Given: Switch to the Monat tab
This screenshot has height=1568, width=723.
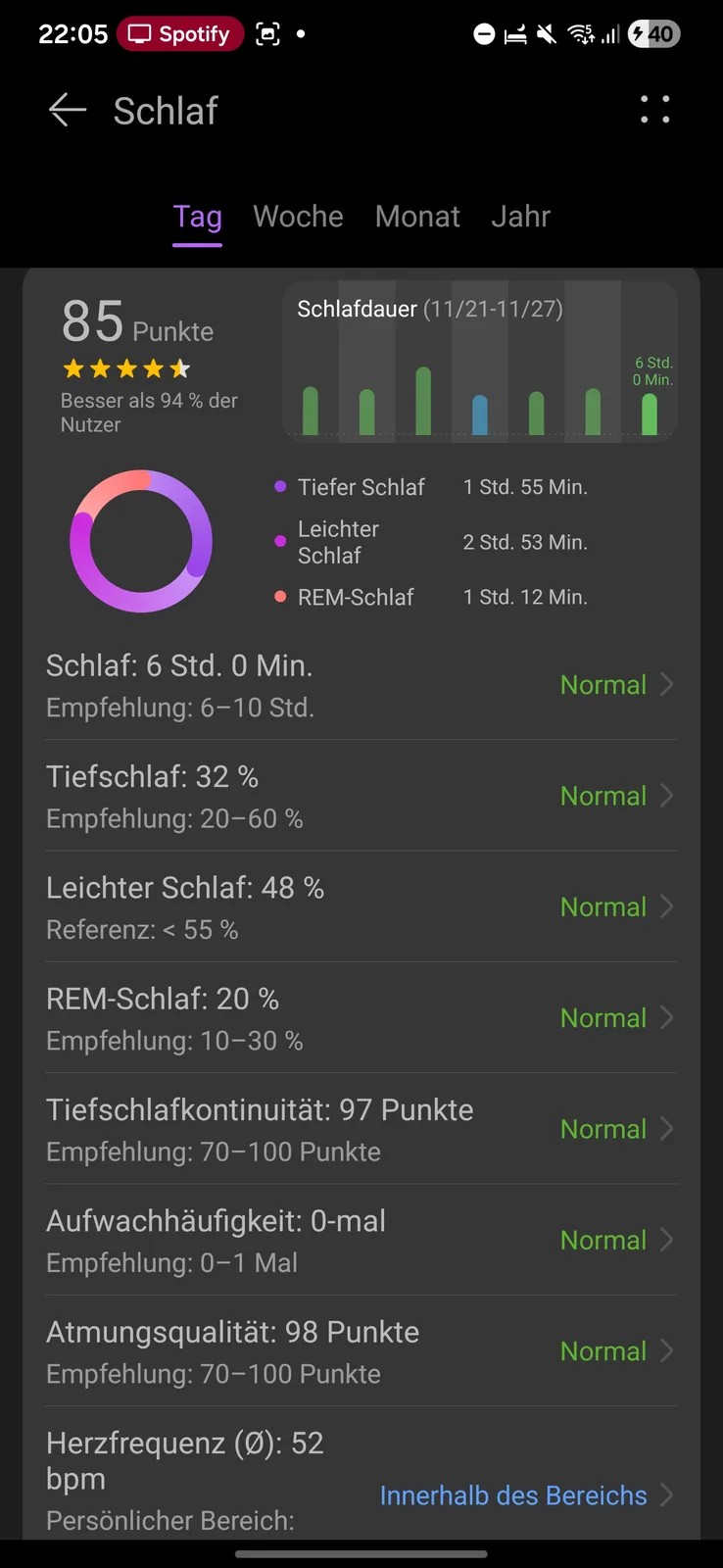Looking at the screenshot, I should pos(417,217).
